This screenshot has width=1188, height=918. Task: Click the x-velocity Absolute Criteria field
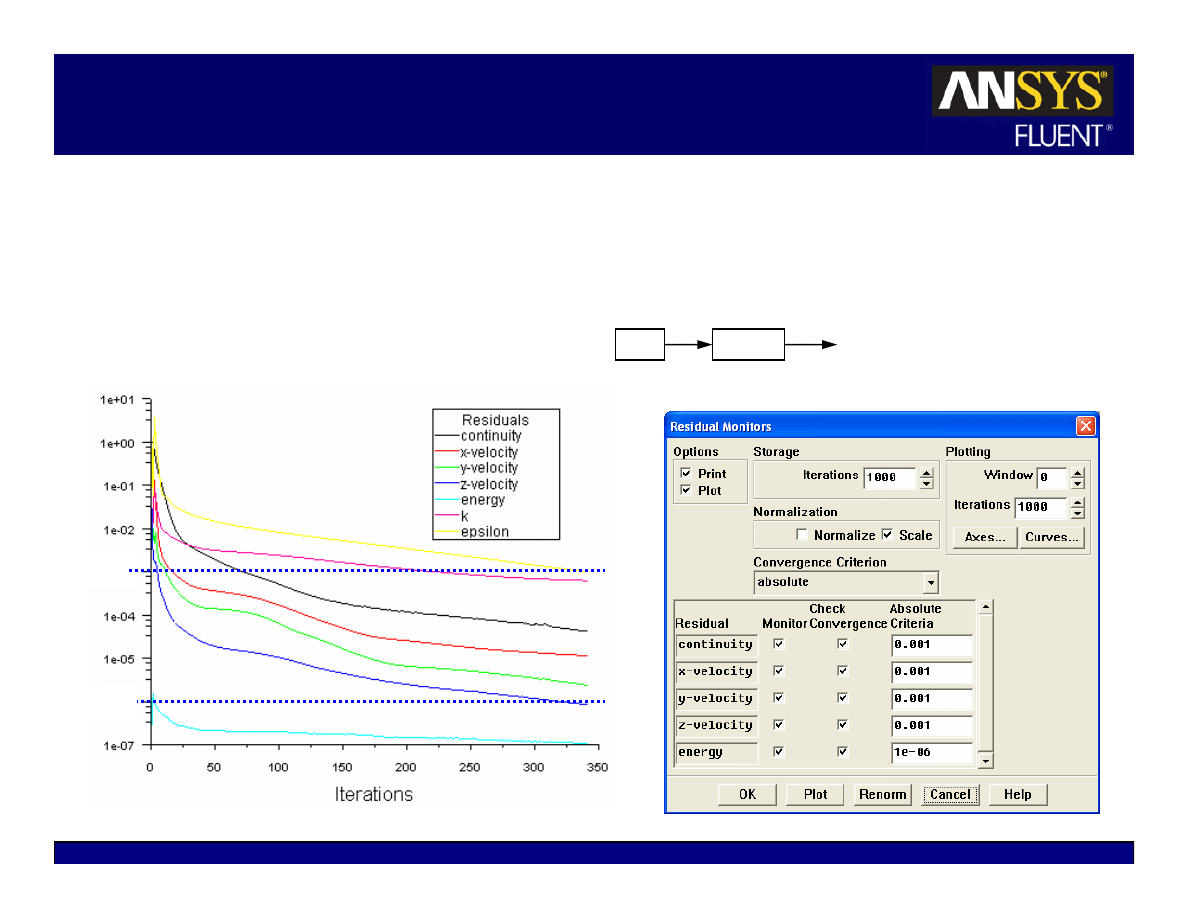(931, 672)
